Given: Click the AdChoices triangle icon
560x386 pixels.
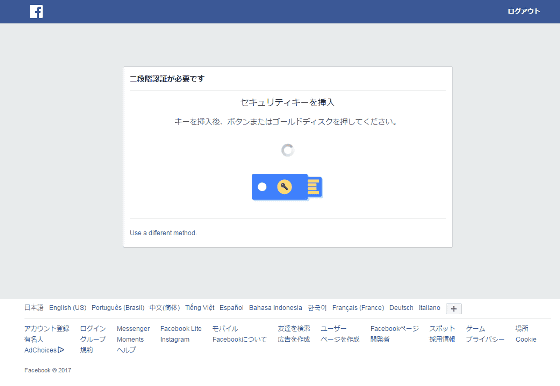Looking at the screenshot, I should (61, 350).
